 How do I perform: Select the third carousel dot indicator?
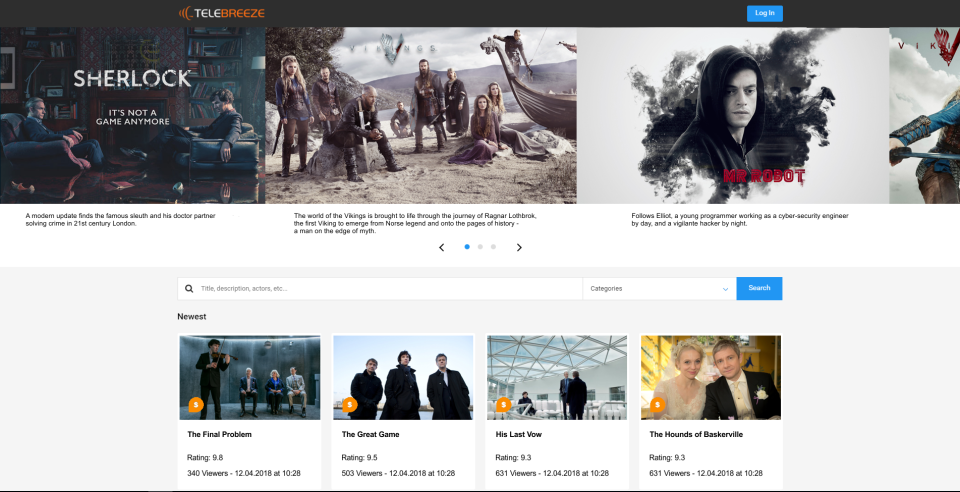pyautogui.click(x=493, y=247)
